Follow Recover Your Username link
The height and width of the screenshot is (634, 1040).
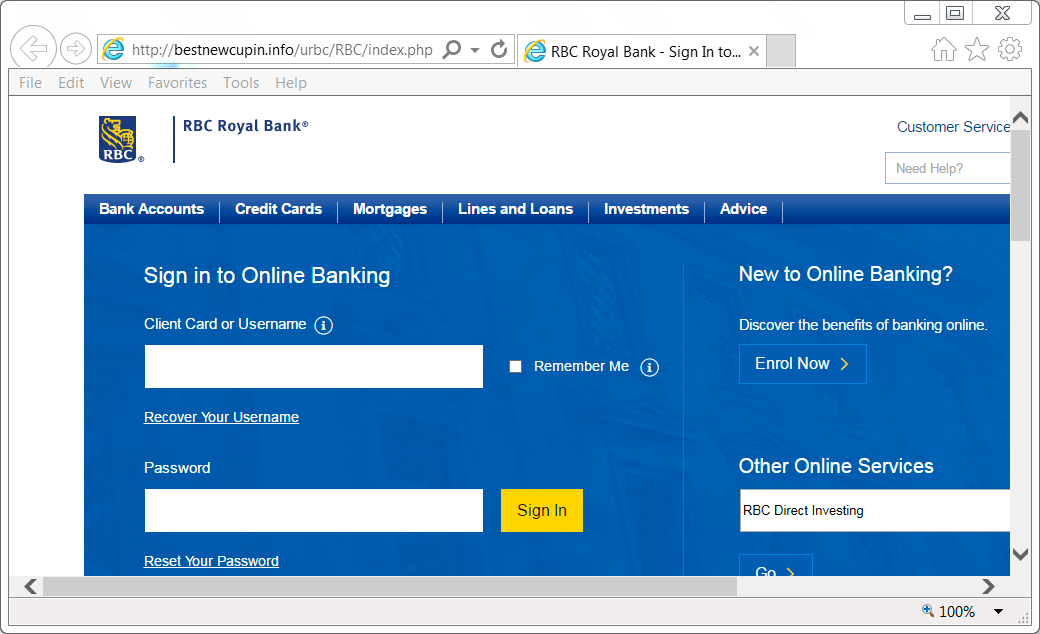[222, 417]
